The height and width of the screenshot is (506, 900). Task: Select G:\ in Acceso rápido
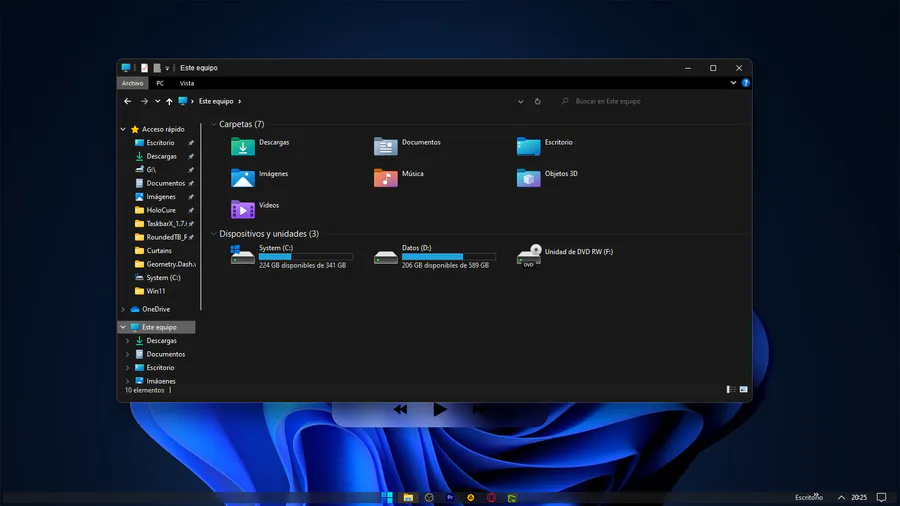(x=151, y=170)
